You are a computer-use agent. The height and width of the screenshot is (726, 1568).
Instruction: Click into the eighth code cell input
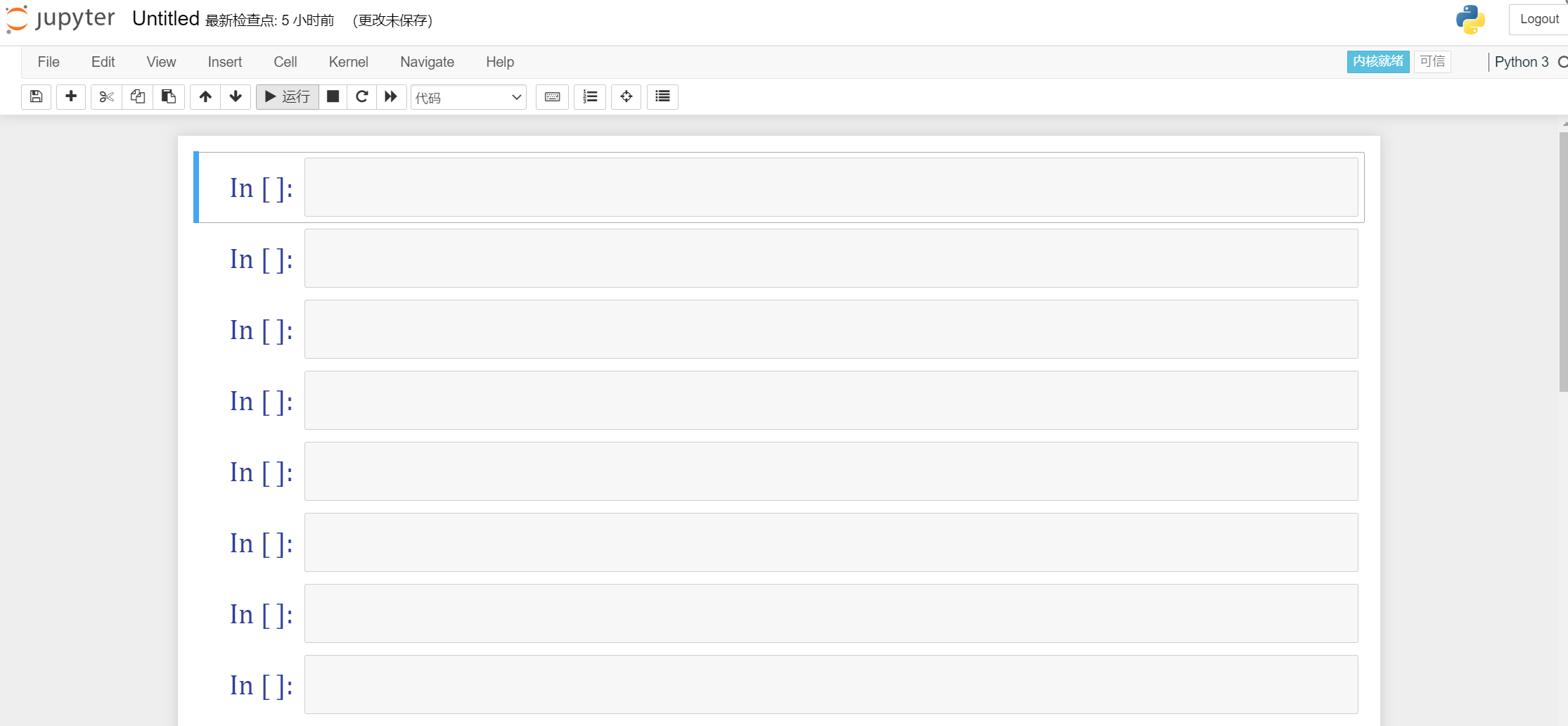831,684
